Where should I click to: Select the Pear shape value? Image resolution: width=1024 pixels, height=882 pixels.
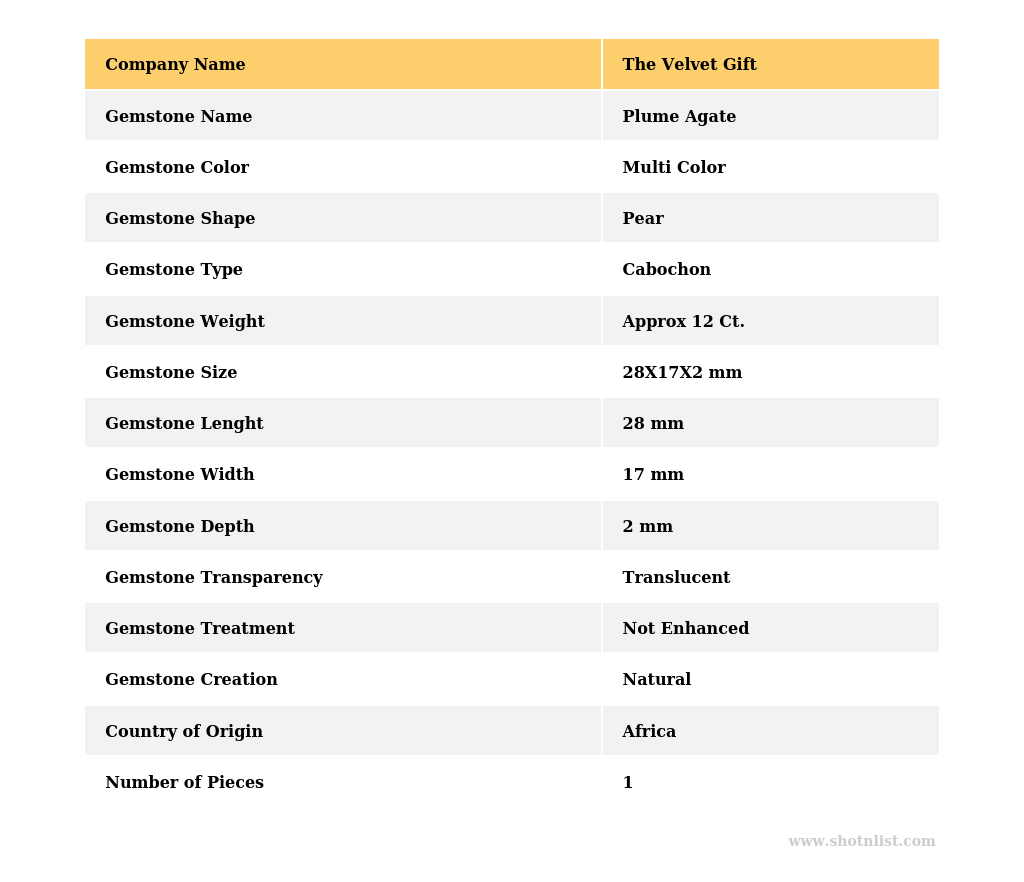click(643, 219)
